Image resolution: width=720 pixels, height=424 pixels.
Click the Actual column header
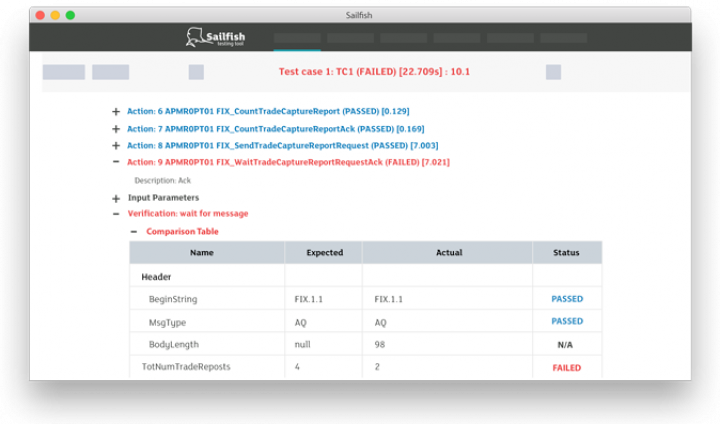tap(448, 252)
